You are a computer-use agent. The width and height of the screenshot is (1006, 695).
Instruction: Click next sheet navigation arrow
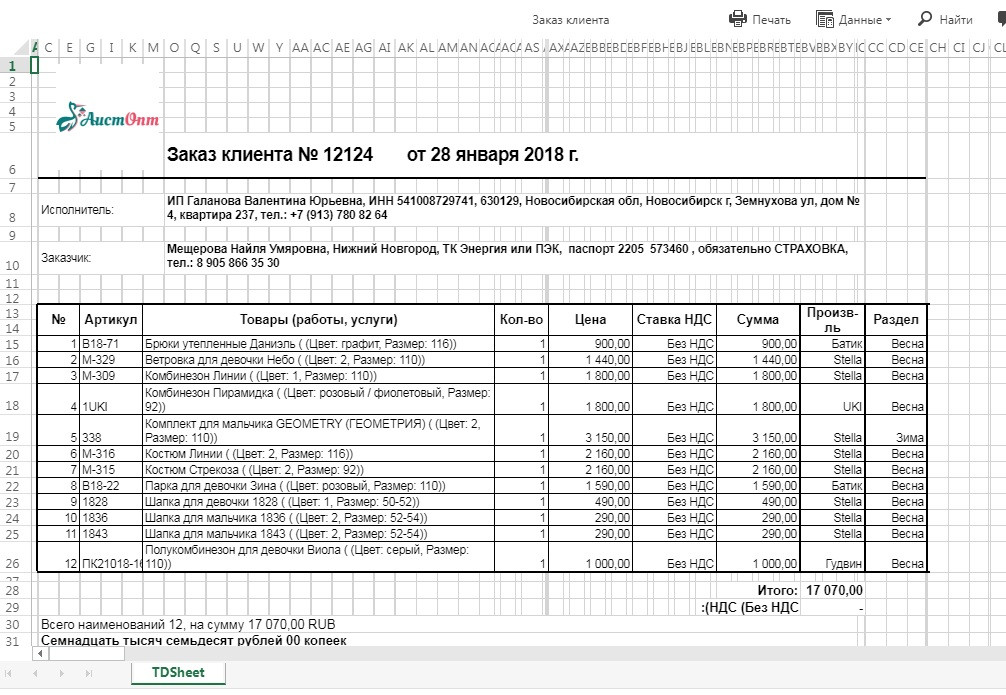tap(62, 673)
